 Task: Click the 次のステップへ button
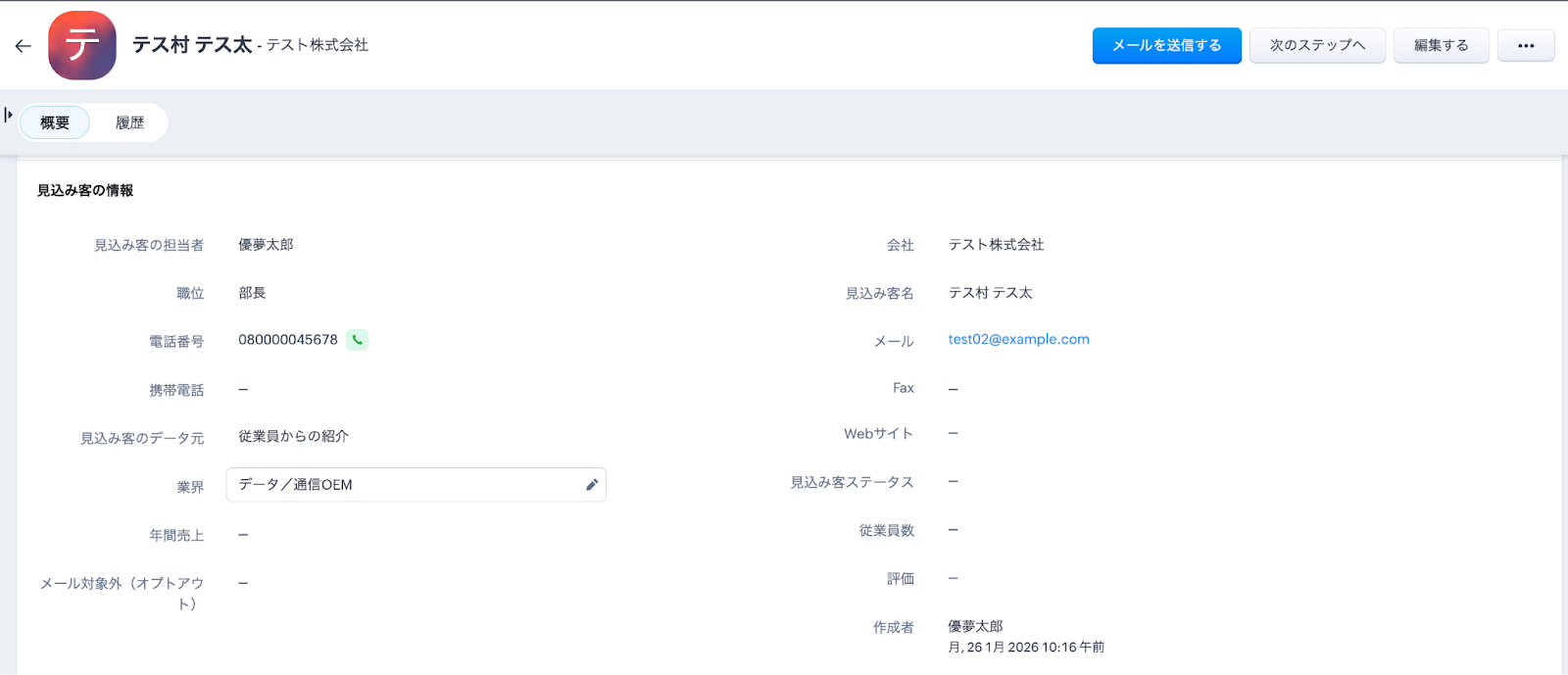pyautogui.click(x=1316, y=46)
